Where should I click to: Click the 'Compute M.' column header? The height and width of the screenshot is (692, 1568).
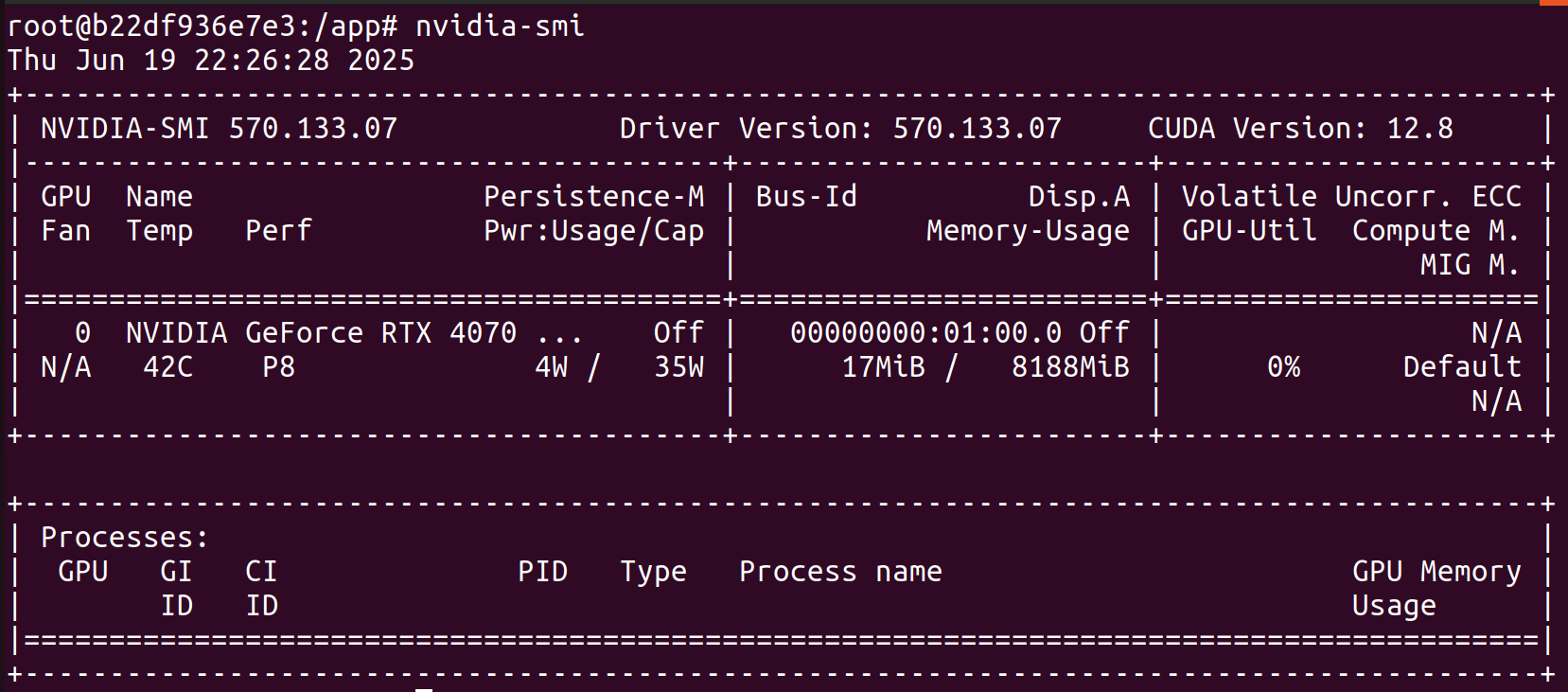(x=1436, y=230)
